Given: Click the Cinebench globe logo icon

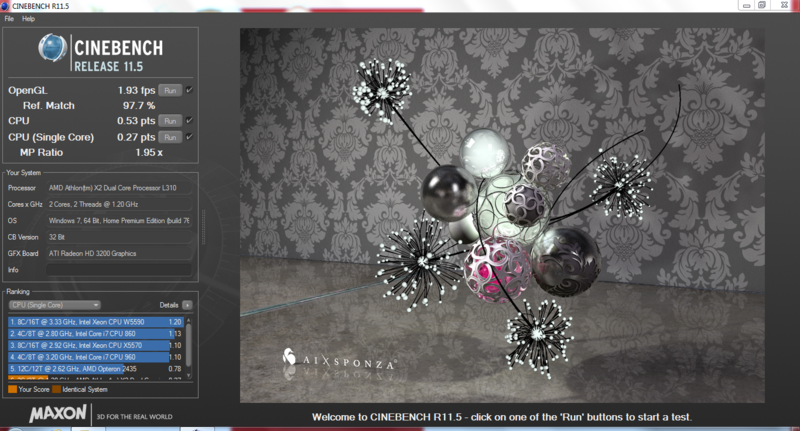Looking at the screenshot, I should pyautogui.click(x=52, y=48).
